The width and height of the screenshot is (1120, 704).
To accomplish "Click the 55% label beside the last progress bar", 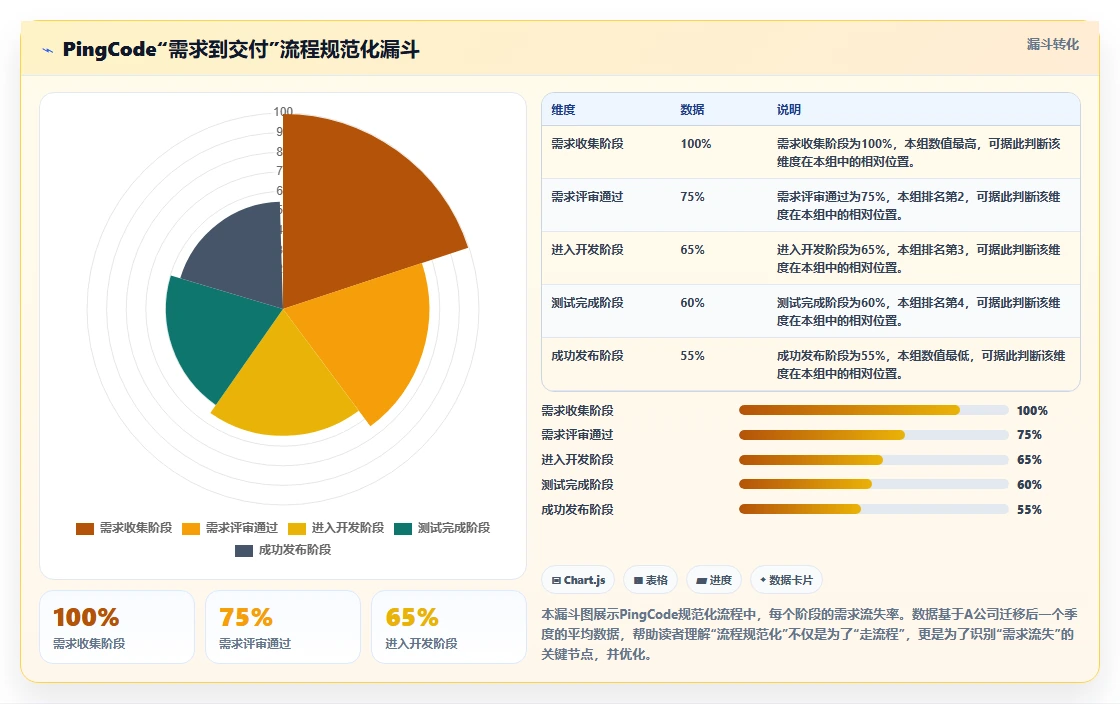I will 1029,510.
